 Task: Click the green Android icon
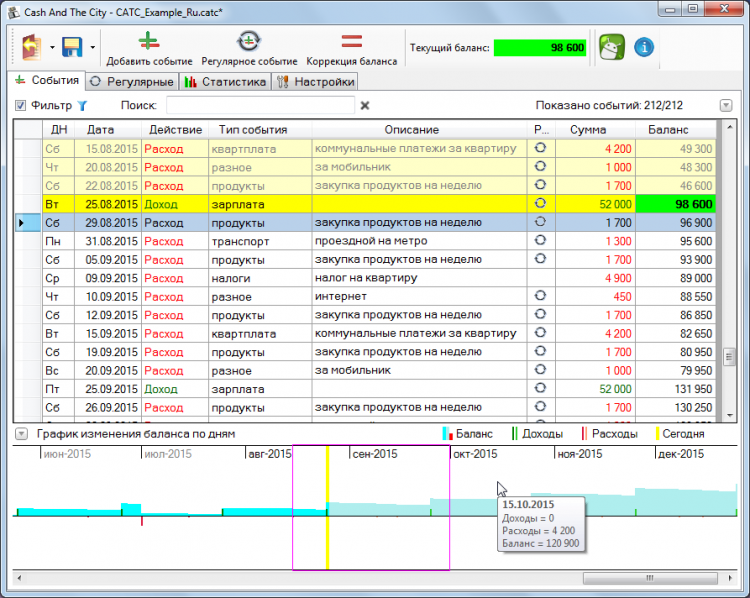[x=611, y=46]
